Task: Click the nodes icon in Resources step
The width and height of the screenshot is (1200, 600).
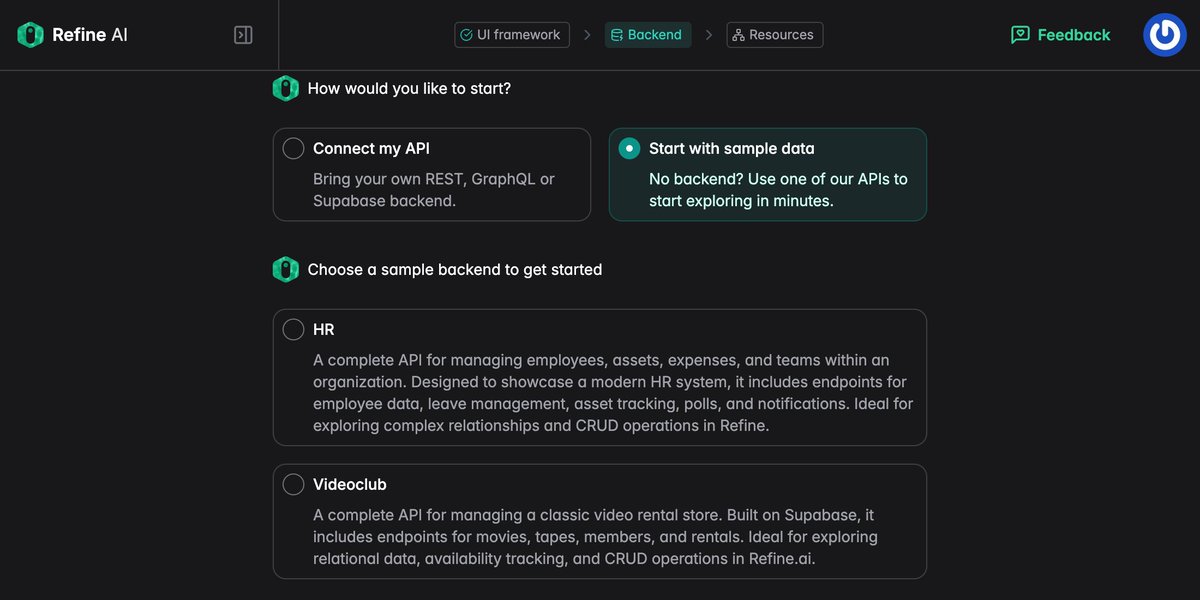Action: pos(738,35)
